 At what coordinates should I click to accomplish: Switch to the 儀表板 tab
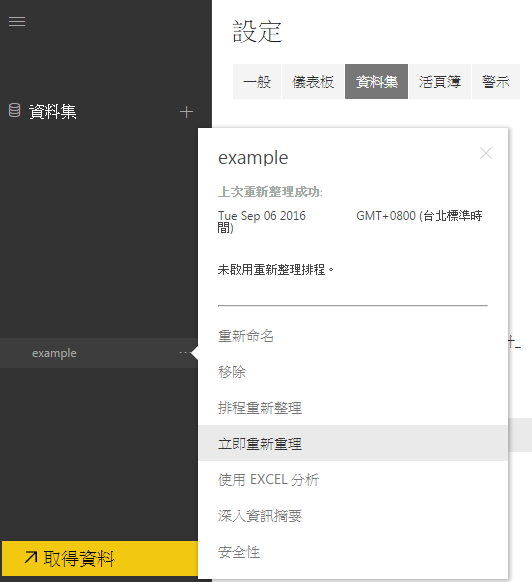[x=313, y=82]
